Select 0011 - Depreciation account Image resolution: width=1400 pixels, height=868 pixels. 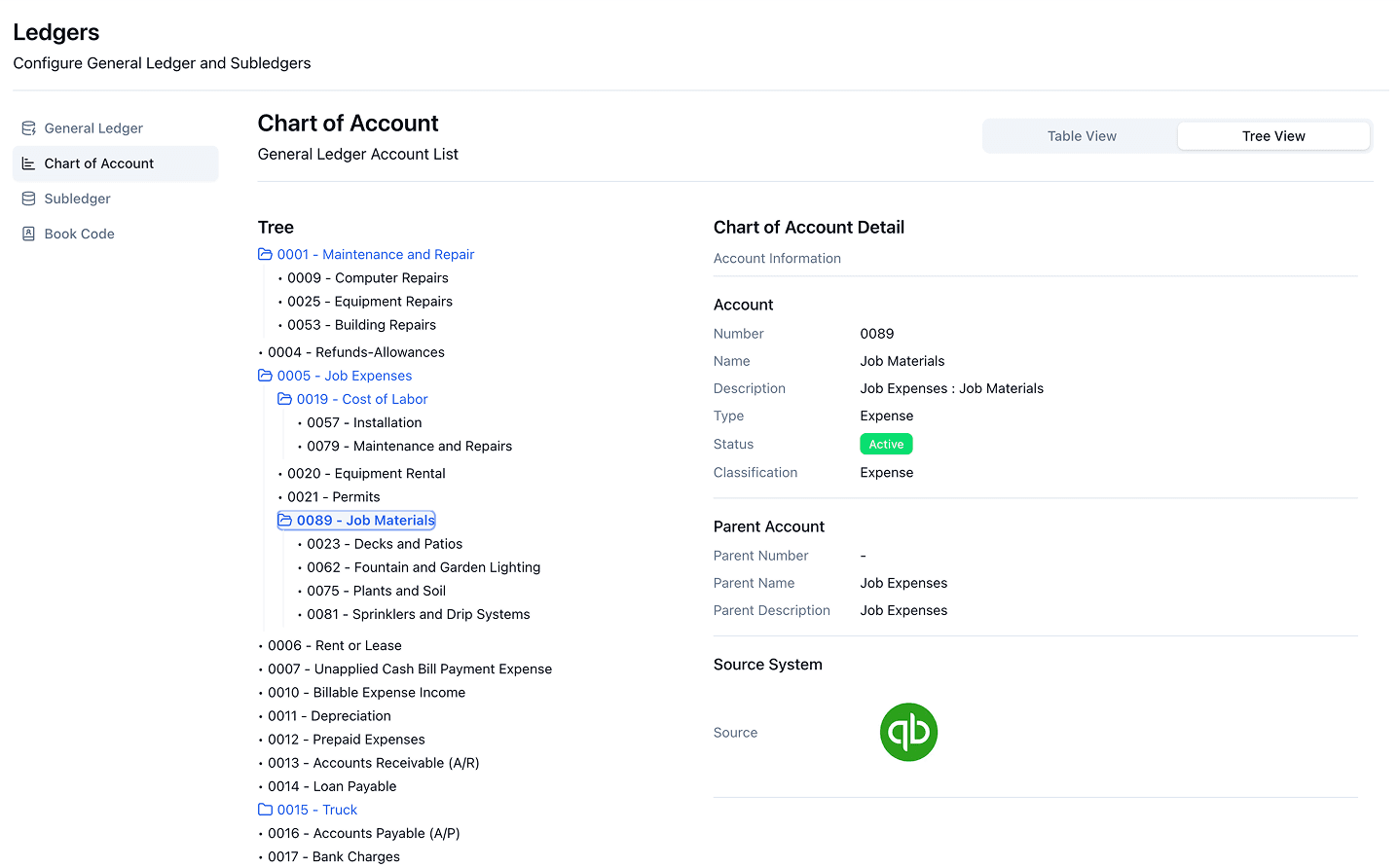329,715
